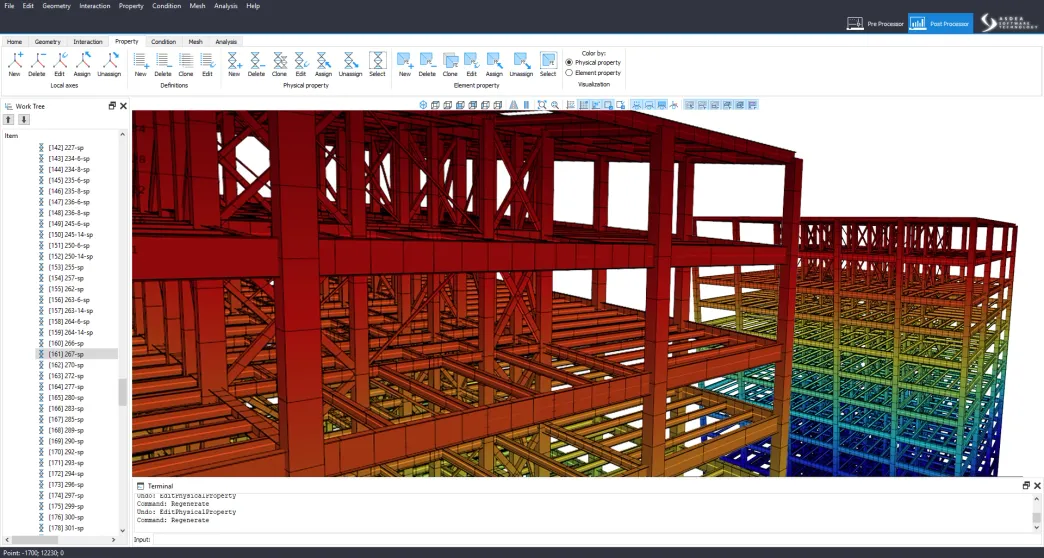1044x558 pixels.
Task: Create a new definition
Action: pos(140,65)
